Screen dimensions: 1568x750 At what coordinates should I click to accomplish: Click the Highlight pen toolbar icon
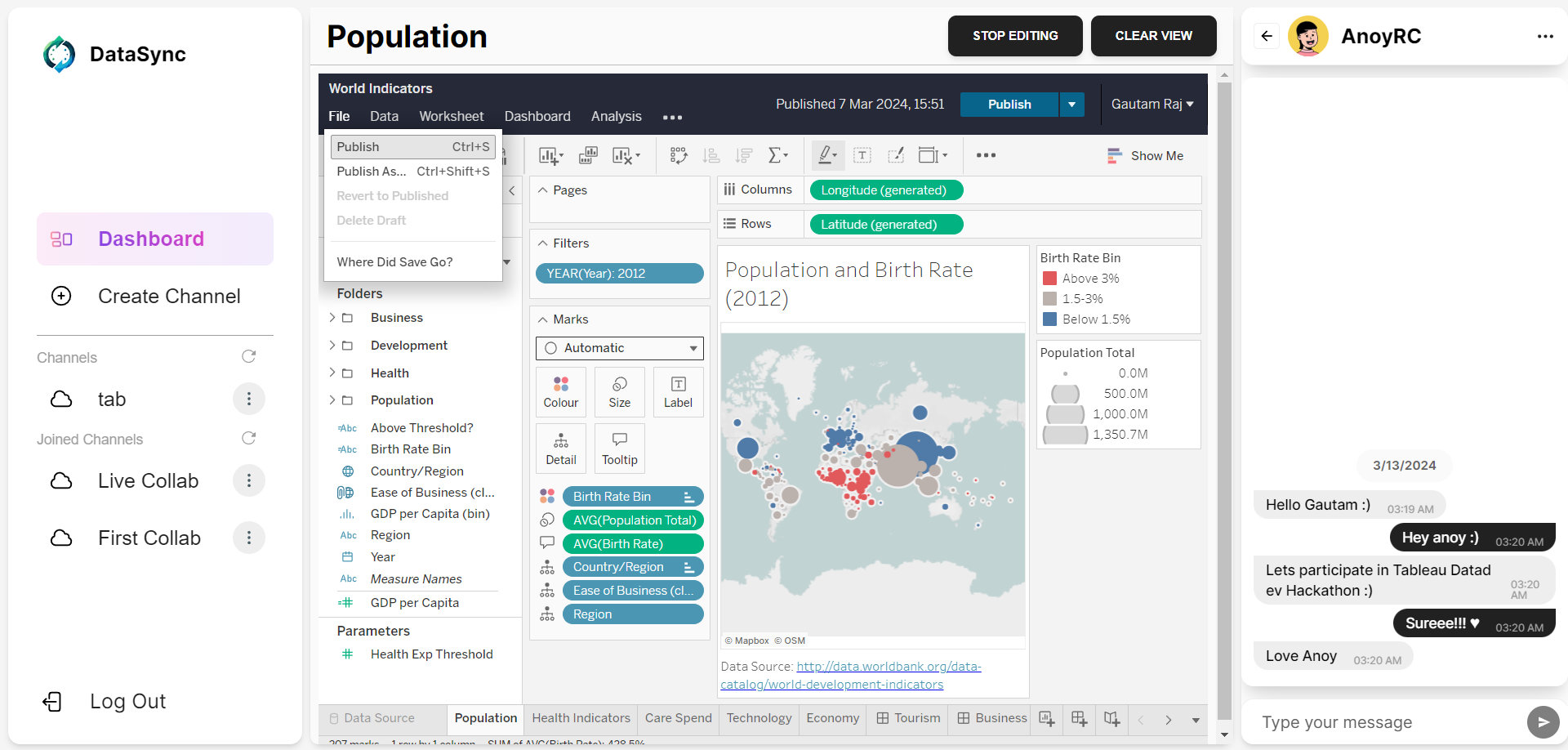[828, 155]
